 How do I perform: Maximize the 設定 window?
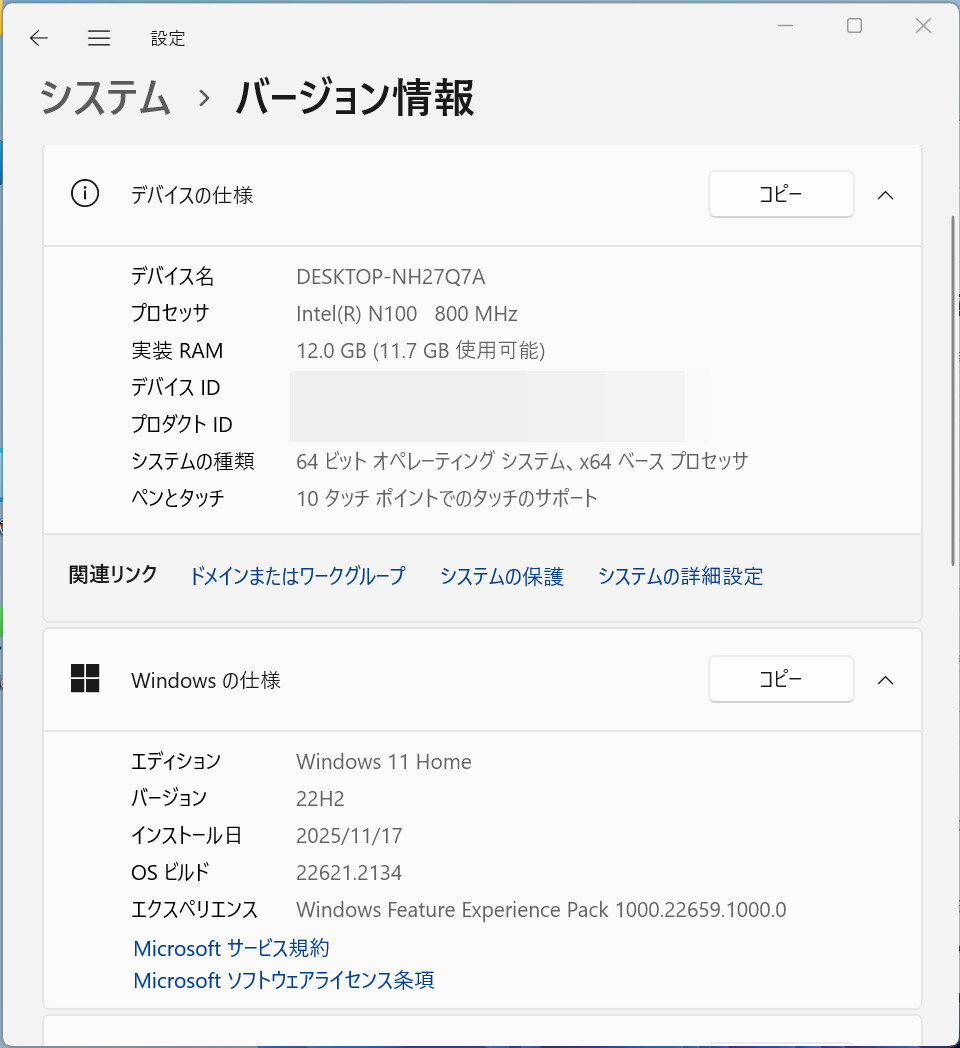tap(854, 26)
